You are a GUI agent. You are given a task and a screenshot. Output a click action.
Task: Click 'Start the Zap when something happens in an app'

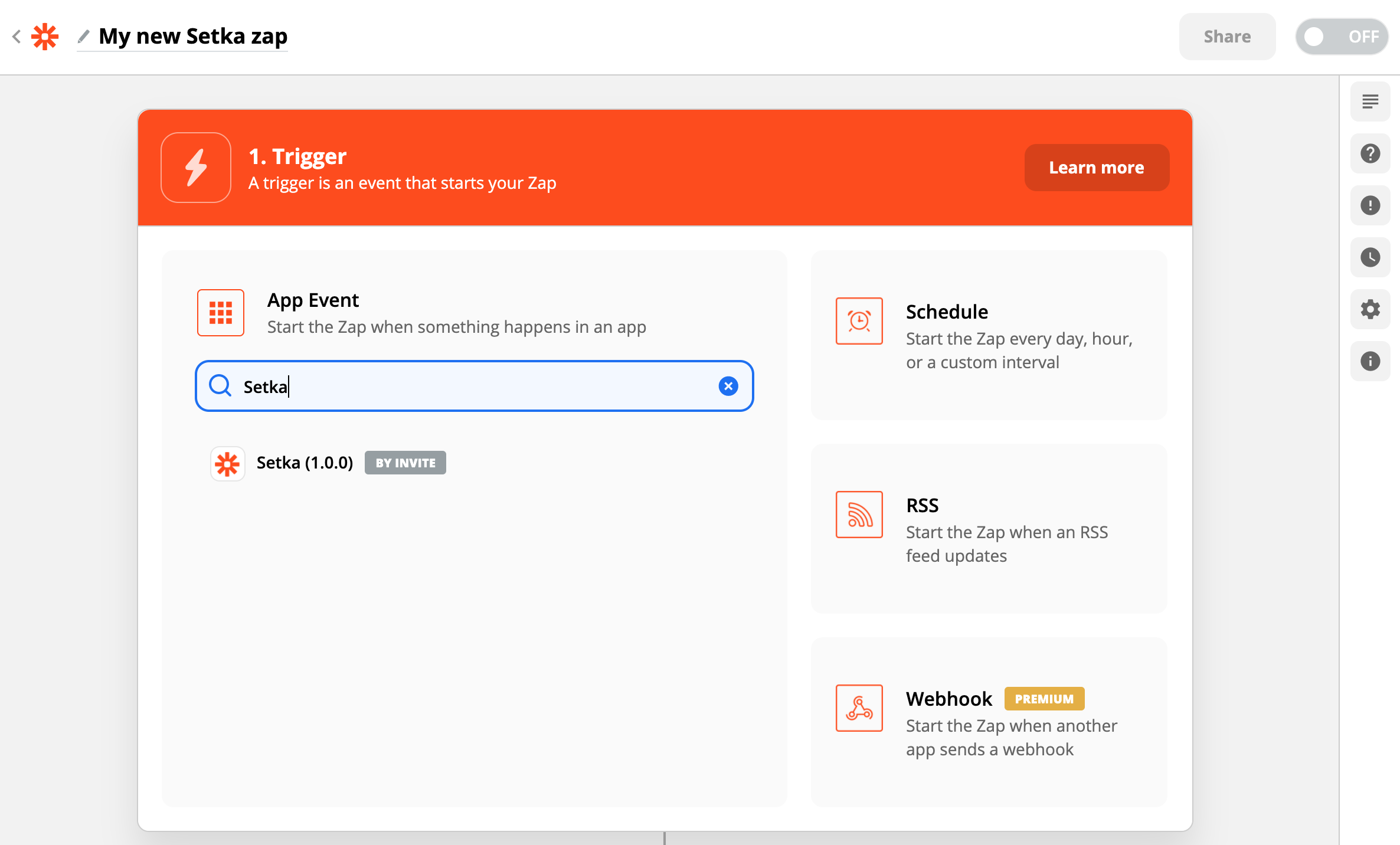(x=457, y=327)
